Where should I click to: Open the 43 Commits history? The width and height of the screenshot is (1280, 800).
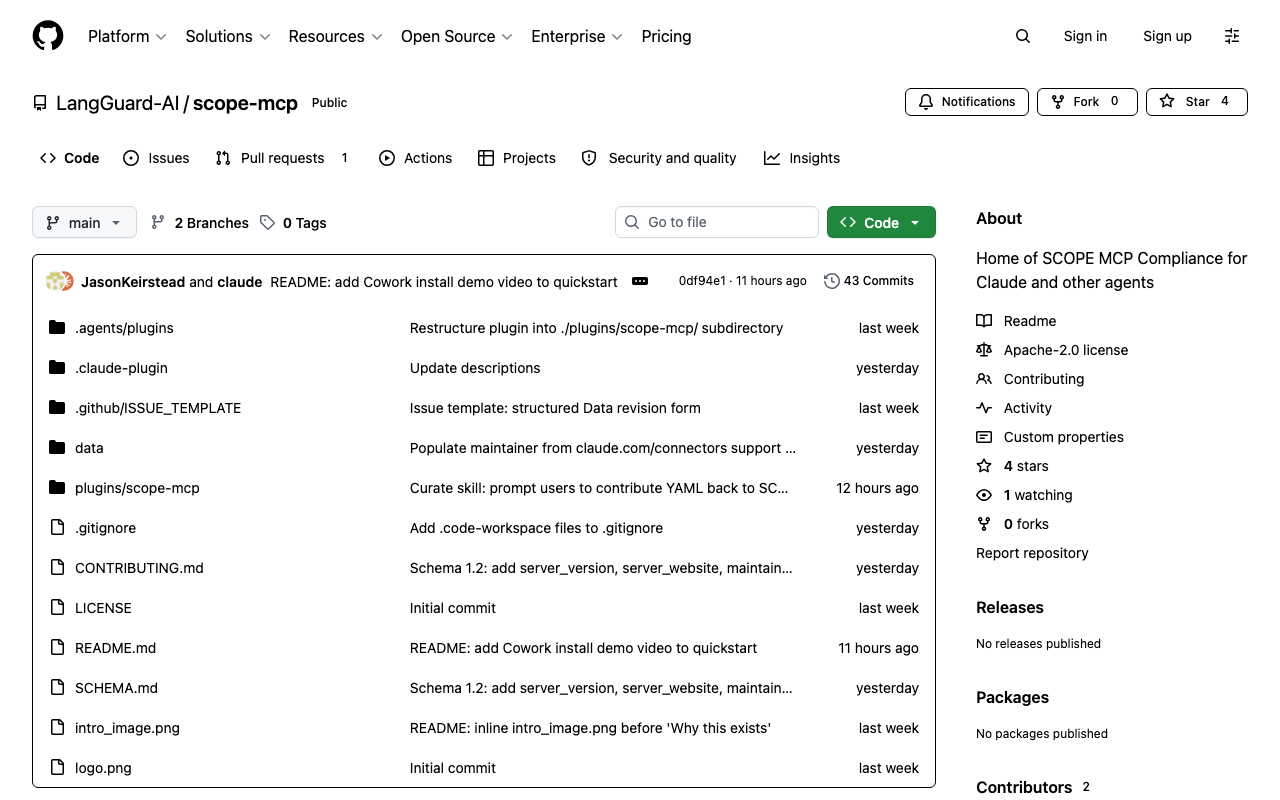(x=869, y=281)
